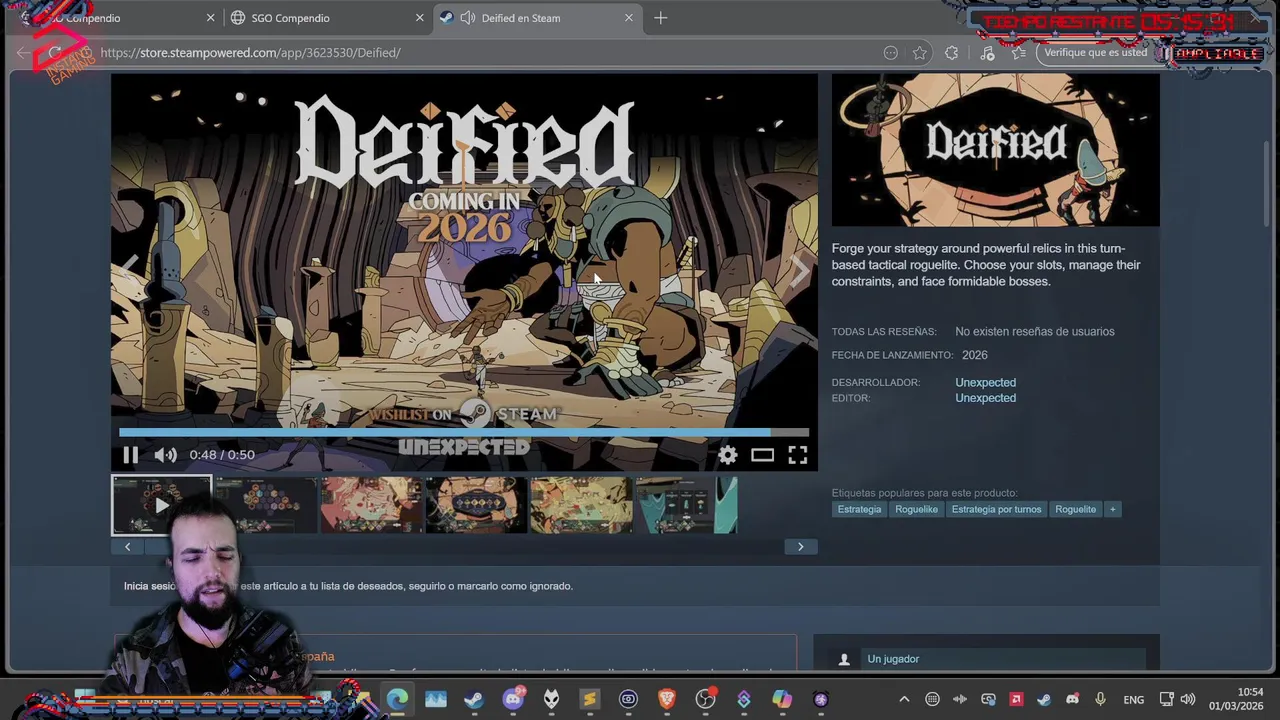Click the Discord system tray icon
The height and width of the screenshot is (720, 1280).
(1072, 700)
